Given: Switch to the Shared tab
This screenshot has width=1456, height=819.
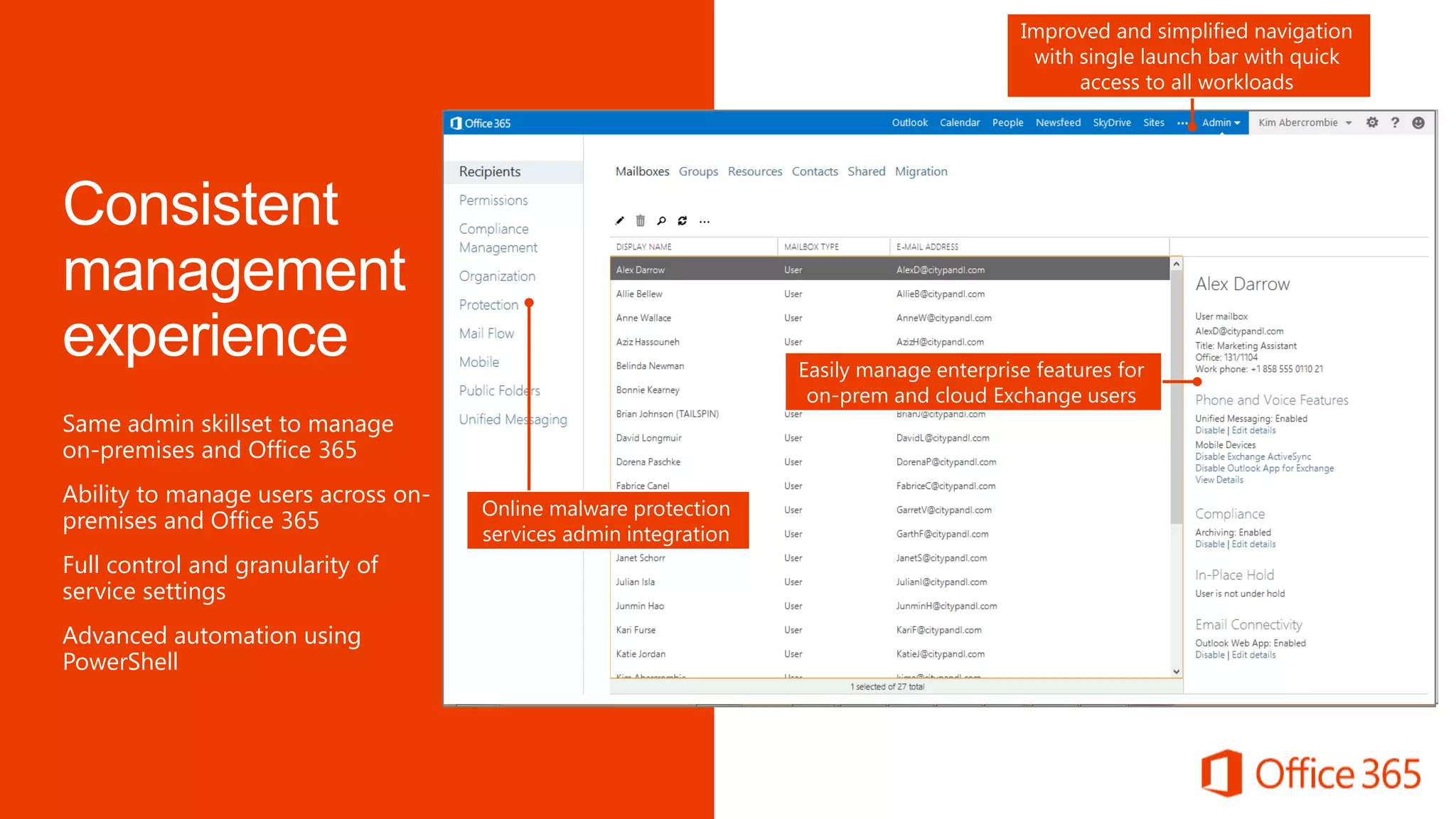Looking at the screenshot, I should (x=867, y=171).
